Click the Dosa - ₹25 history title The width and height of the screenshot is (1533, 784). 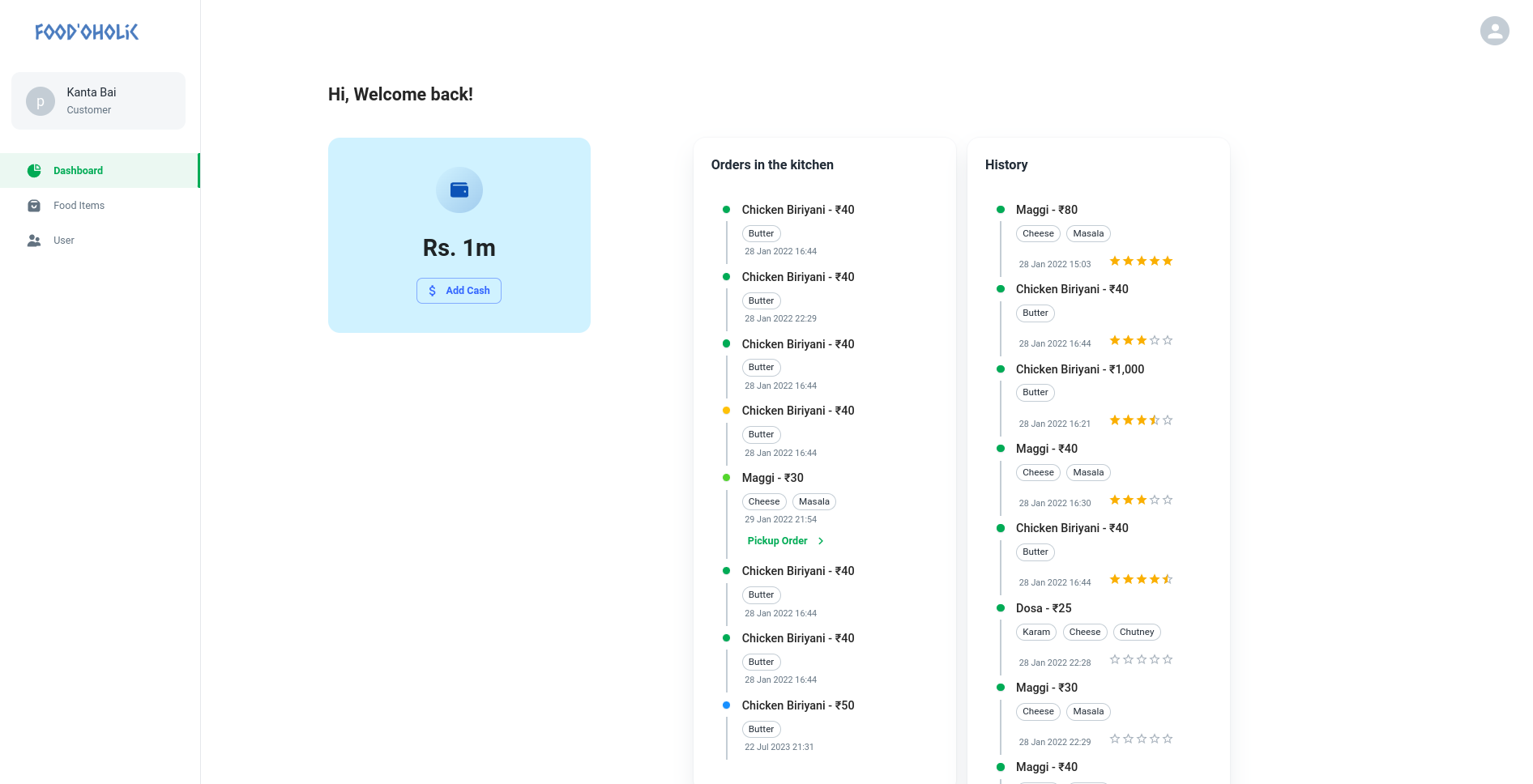point(1044,608)
